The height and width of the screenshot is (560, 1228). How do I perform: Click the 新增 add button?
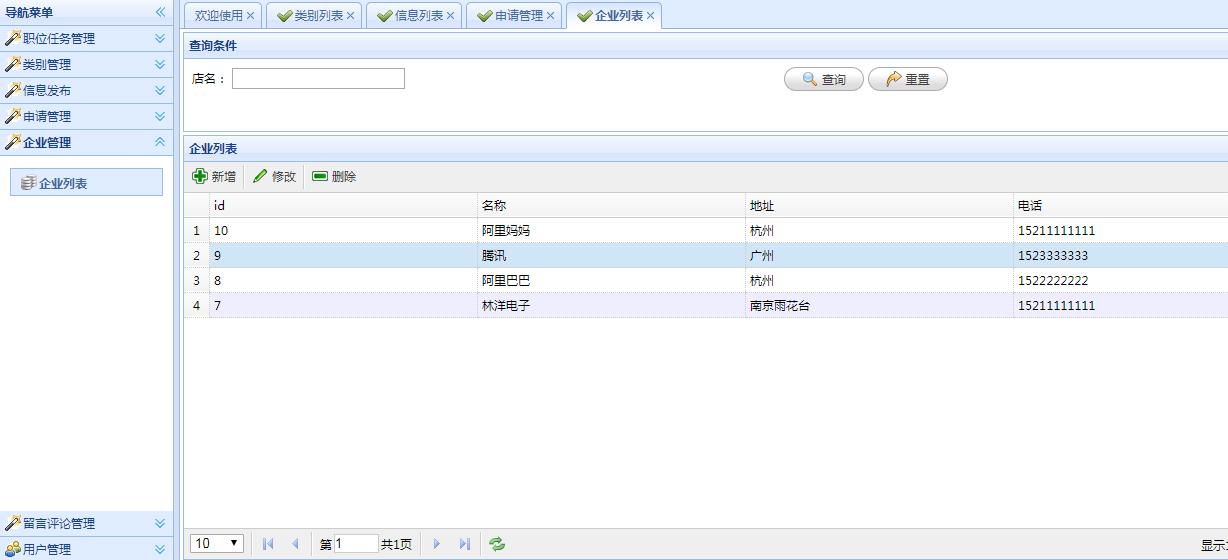click(x=214, y=176)
